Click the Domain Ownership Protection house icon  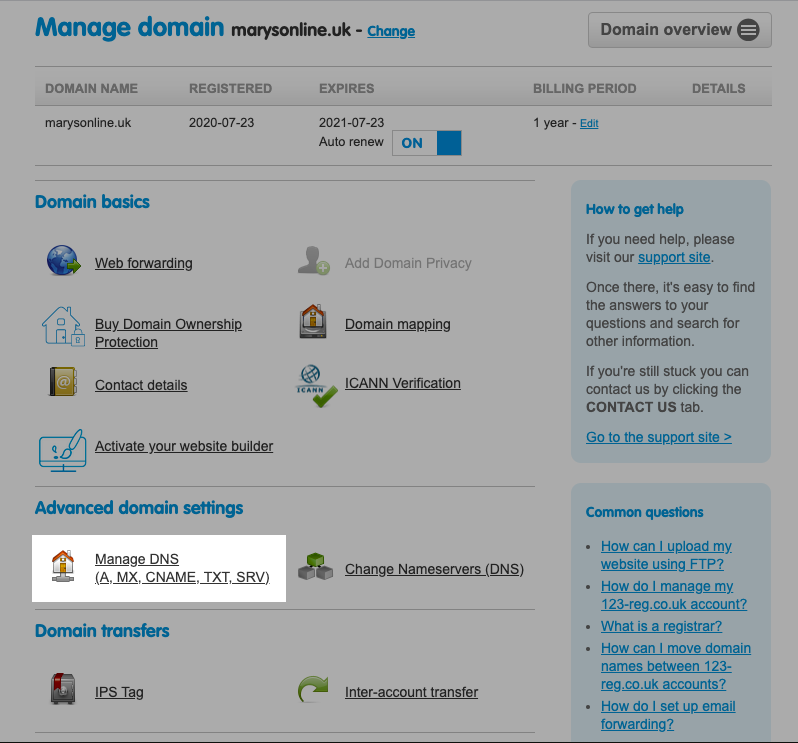(x=63, y=326)
